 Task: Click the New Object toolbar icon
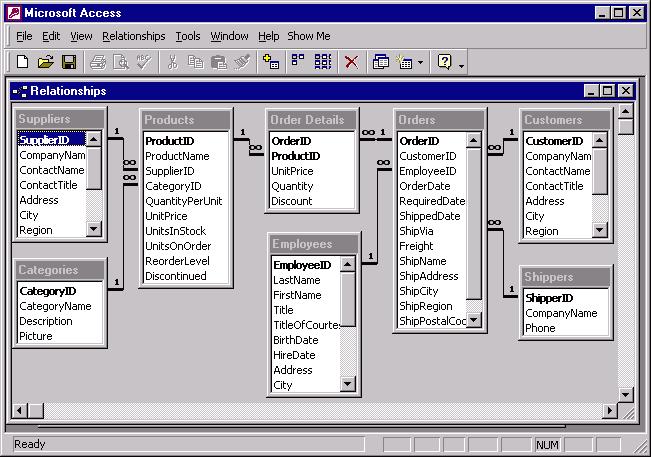pos(404,62)
